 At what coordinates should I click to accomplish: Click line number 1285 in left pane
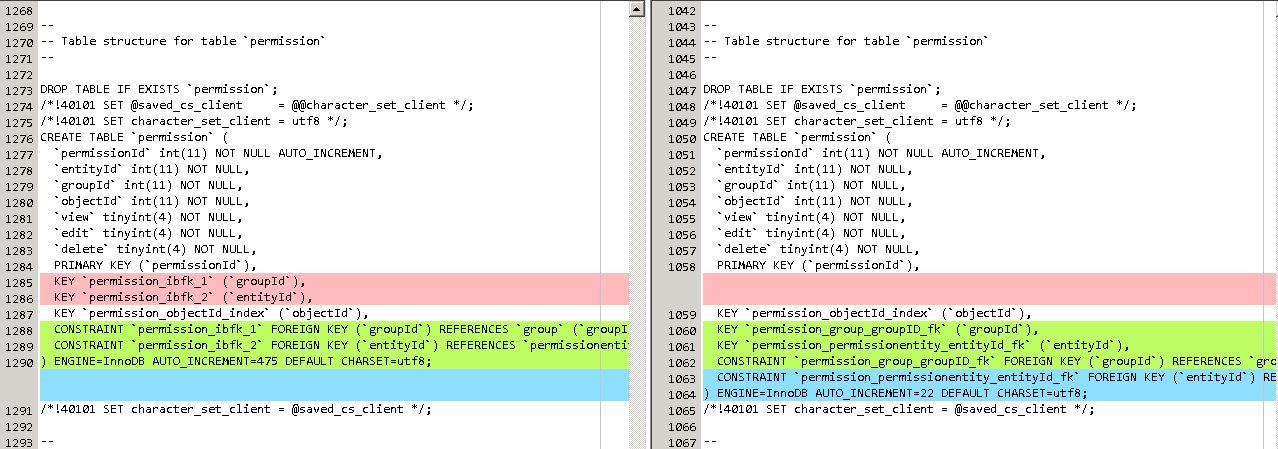18,282
